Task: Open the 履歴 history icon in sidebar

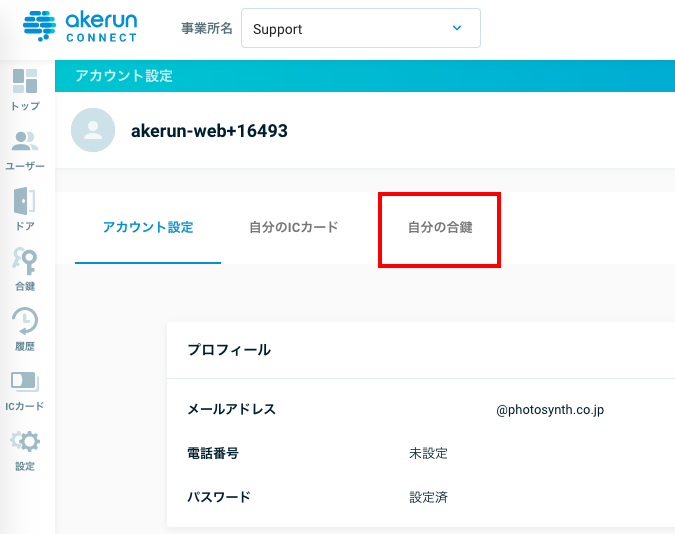Action: 25,321
